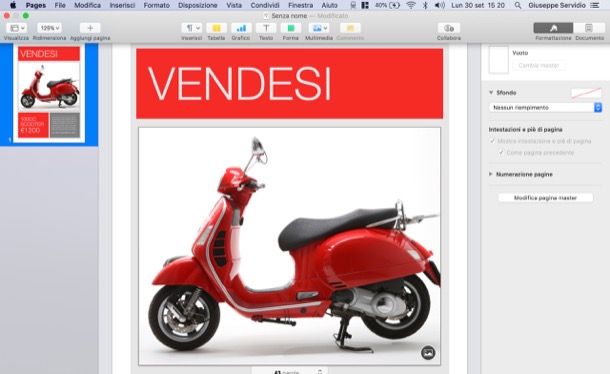Collapse the Sfondo section
The width and height of the screenshot is (610, 374).
point(491,93)
